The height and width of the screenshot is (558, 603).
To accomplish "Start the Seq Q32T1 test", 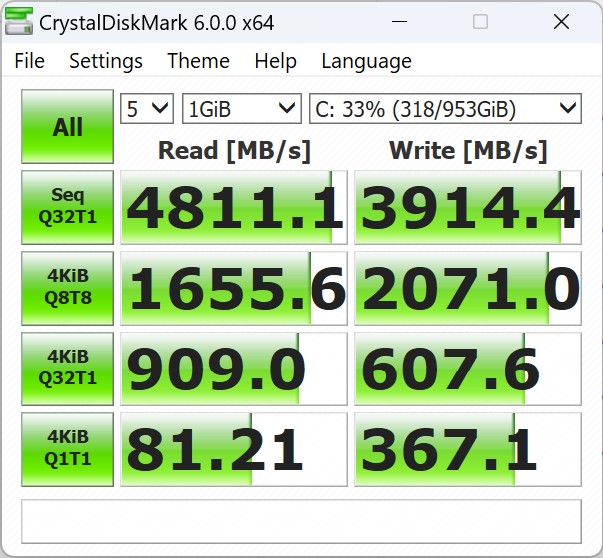I will pos(68,207).
